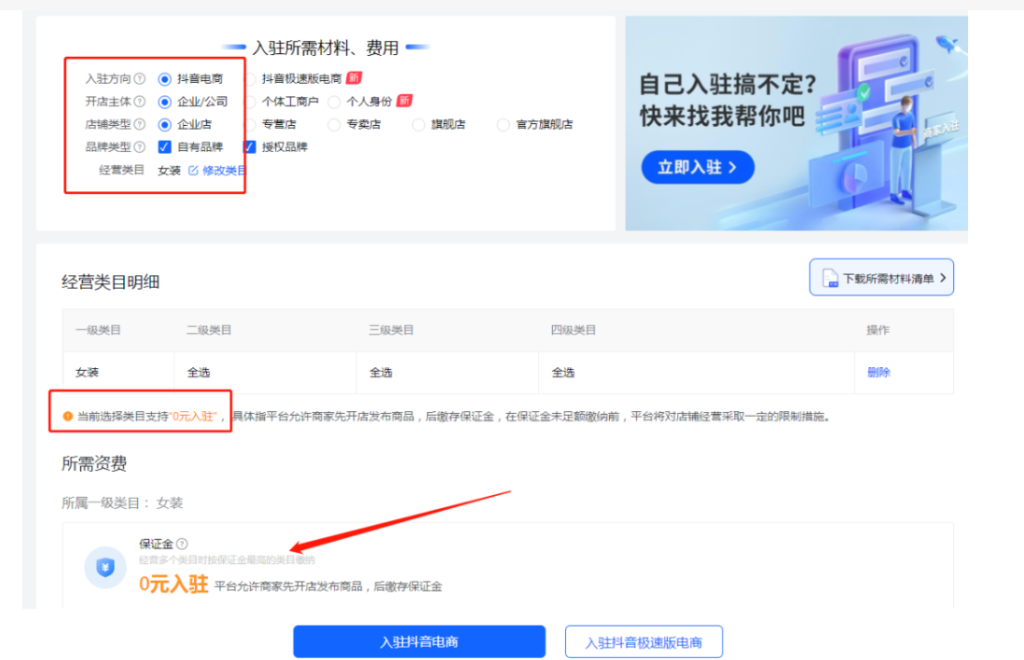Click the 品牌类型 help question mark
The height and width of the screenshot is (660, 1024).
(x=139, y=146)
